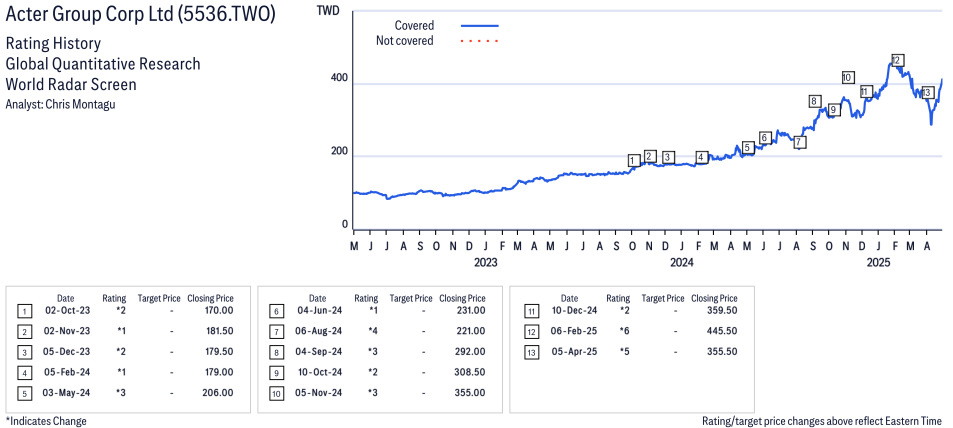Click the *6 rating in the 06-Feb-25 row
953x428 pixels.
[625, 331]
